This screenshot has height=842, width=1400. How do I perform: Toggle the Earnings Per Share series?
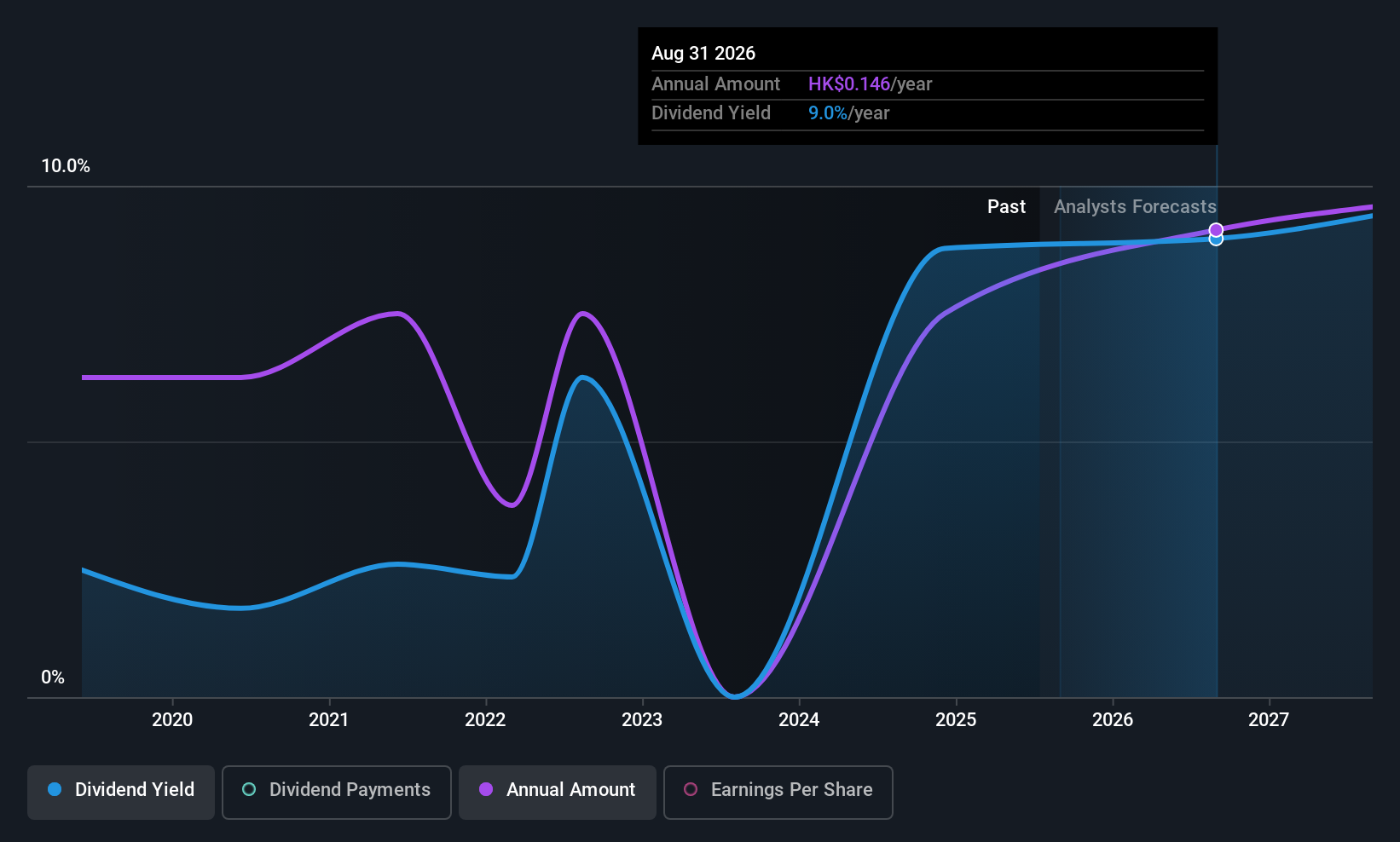(x=778, y=793)
